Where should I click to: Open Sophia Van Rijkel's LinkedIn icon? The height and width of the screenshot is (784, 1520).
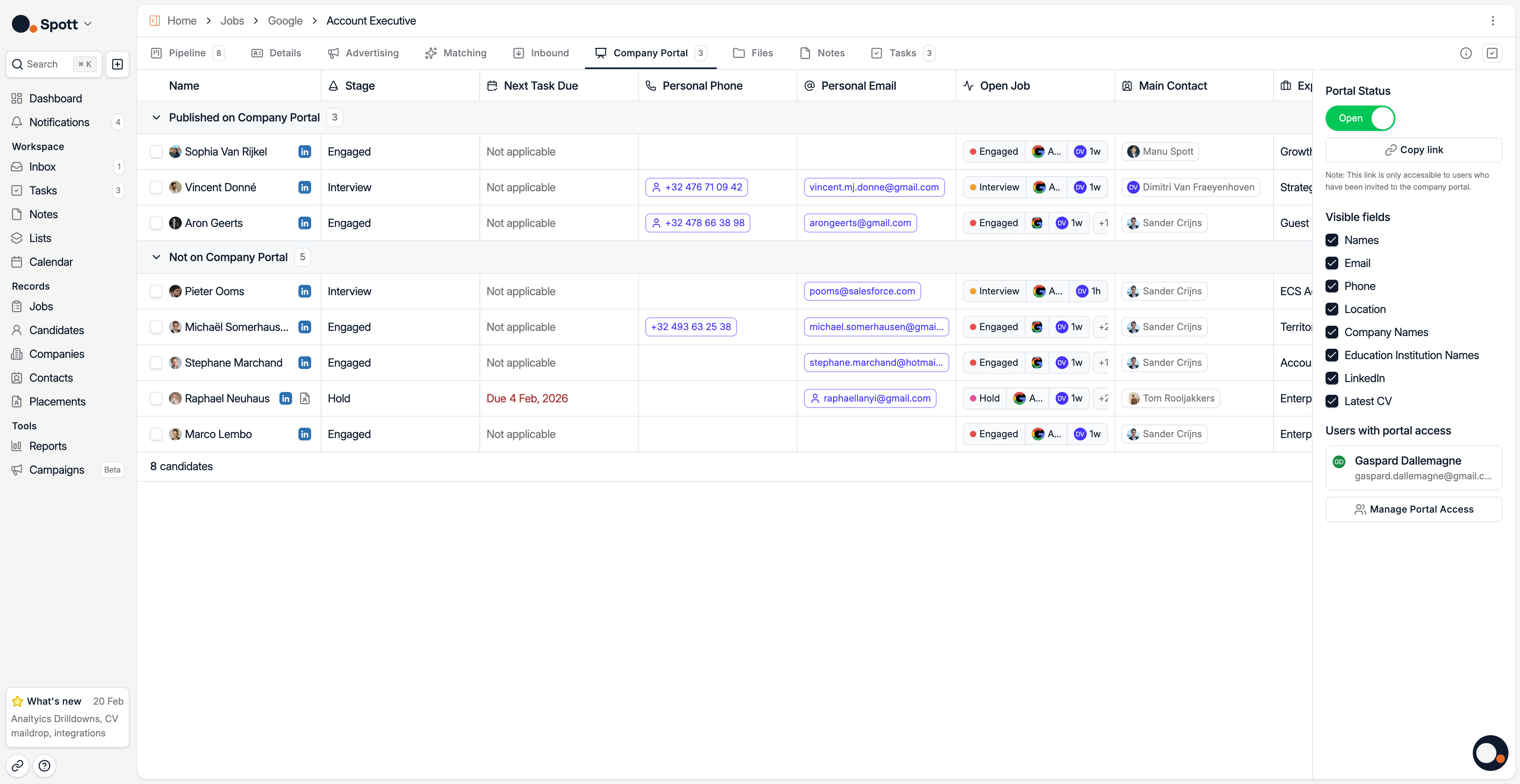[304, 152]
